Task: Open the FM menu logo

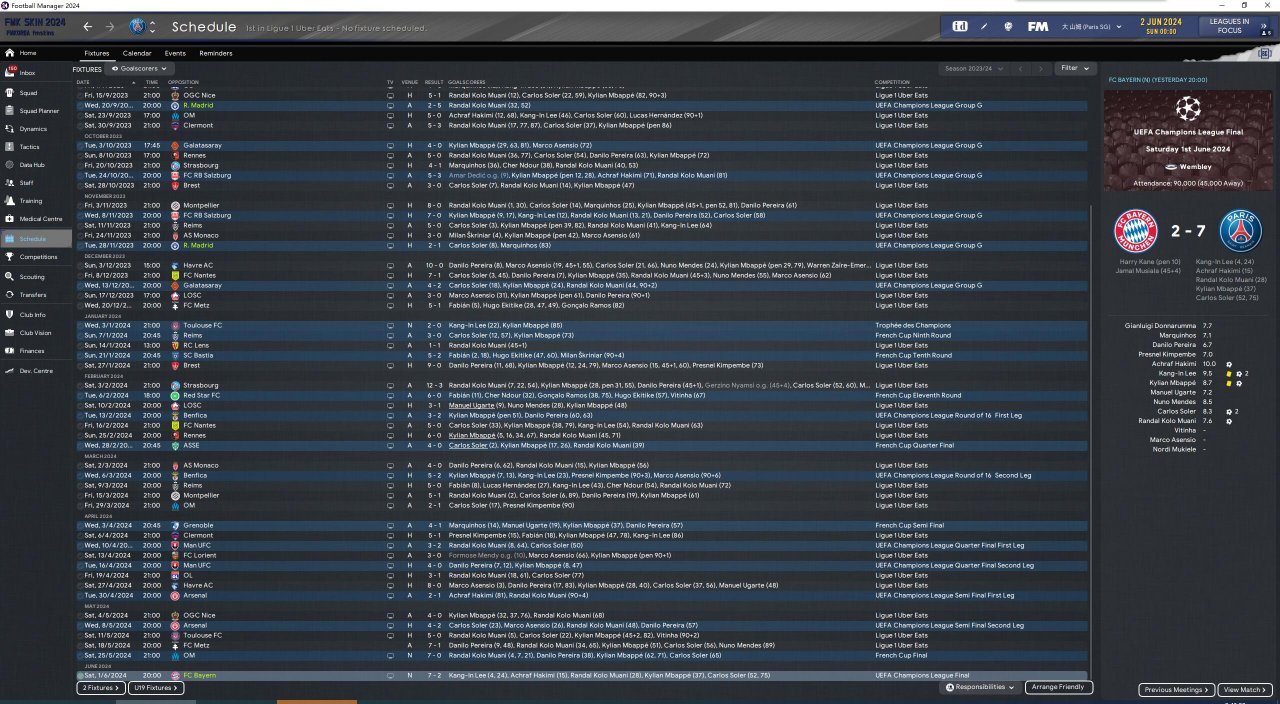Action: click(x=1037, y=26)
